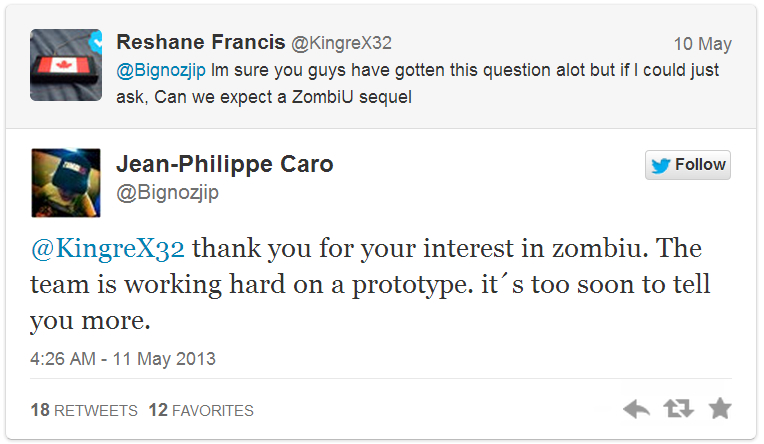Open the @Bignozjip handle under Jean-Philippe's name
764x444 pixels.
167,193
